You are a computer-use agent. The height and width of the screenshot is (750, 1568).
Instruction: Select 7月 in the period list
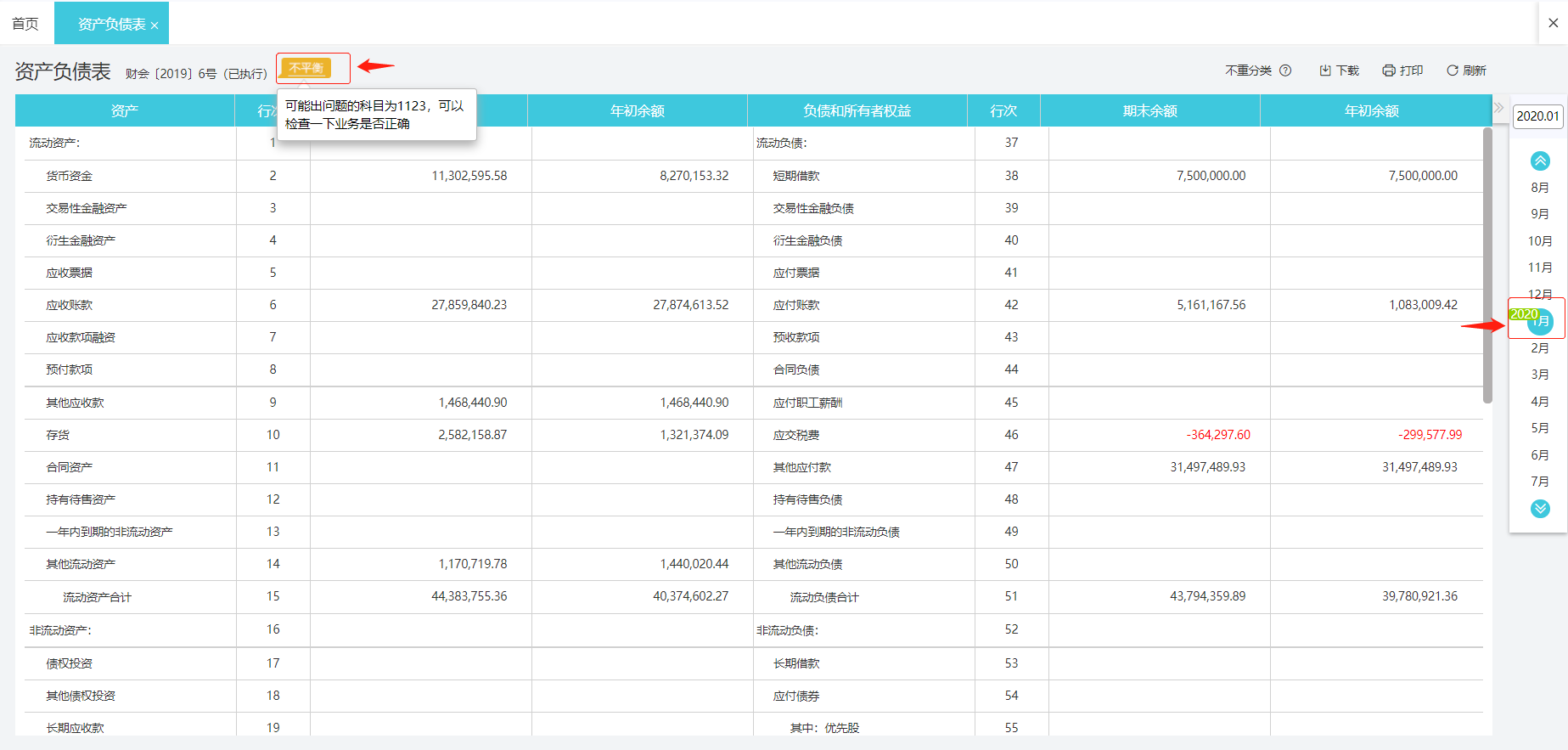pyautogui.click(x=1540, y=482)
